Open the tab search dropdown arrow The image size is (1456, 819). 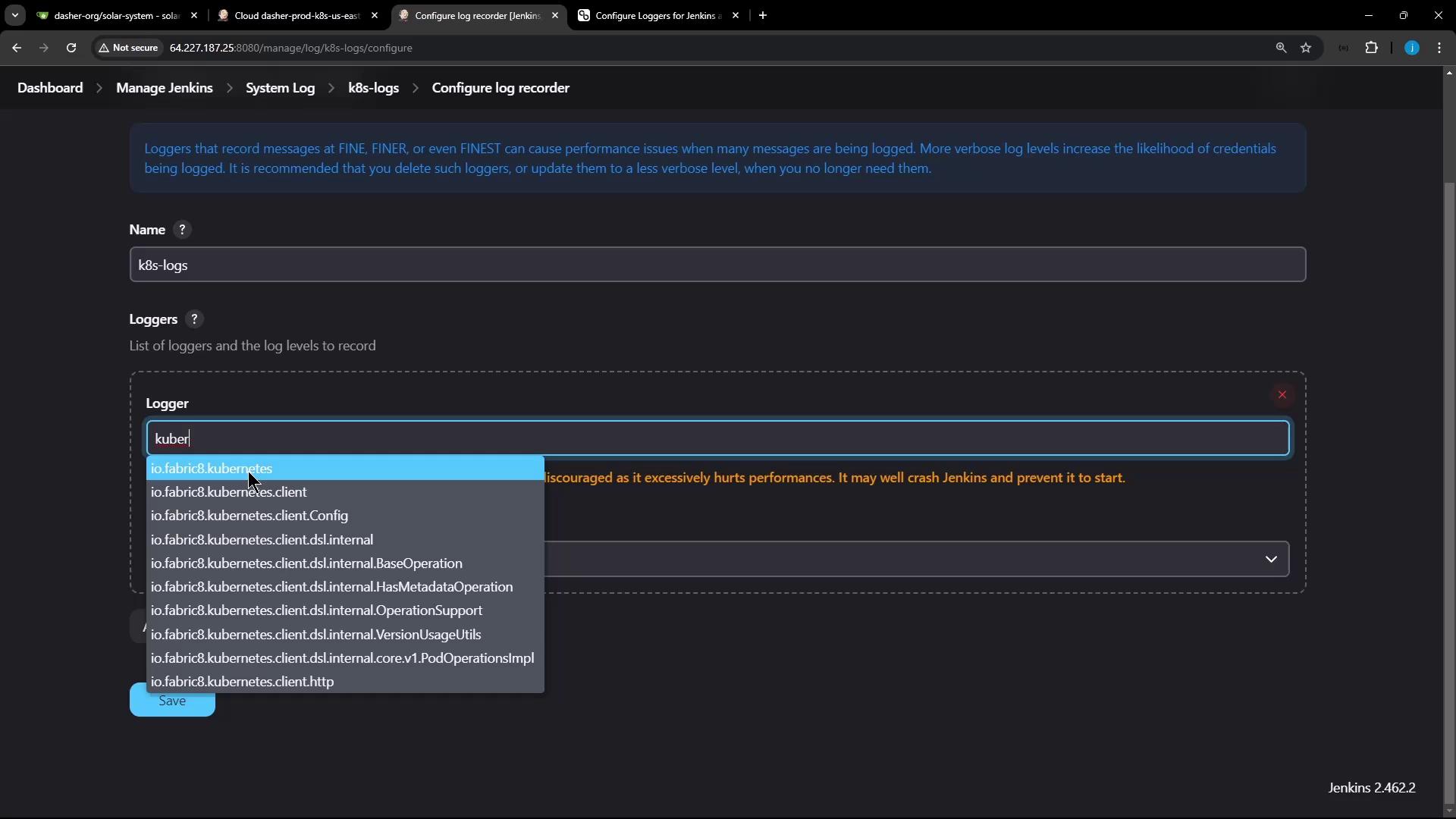tap(14, 15)
